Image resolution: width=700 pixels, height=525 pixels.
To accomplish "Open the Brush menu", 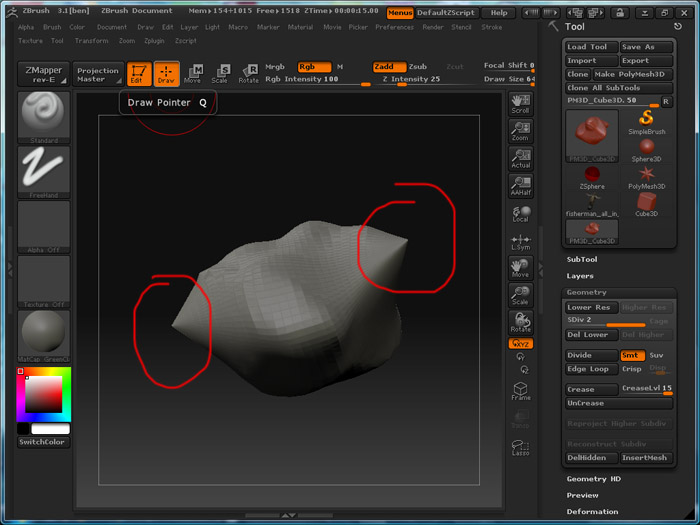I will tap(52, 27).
